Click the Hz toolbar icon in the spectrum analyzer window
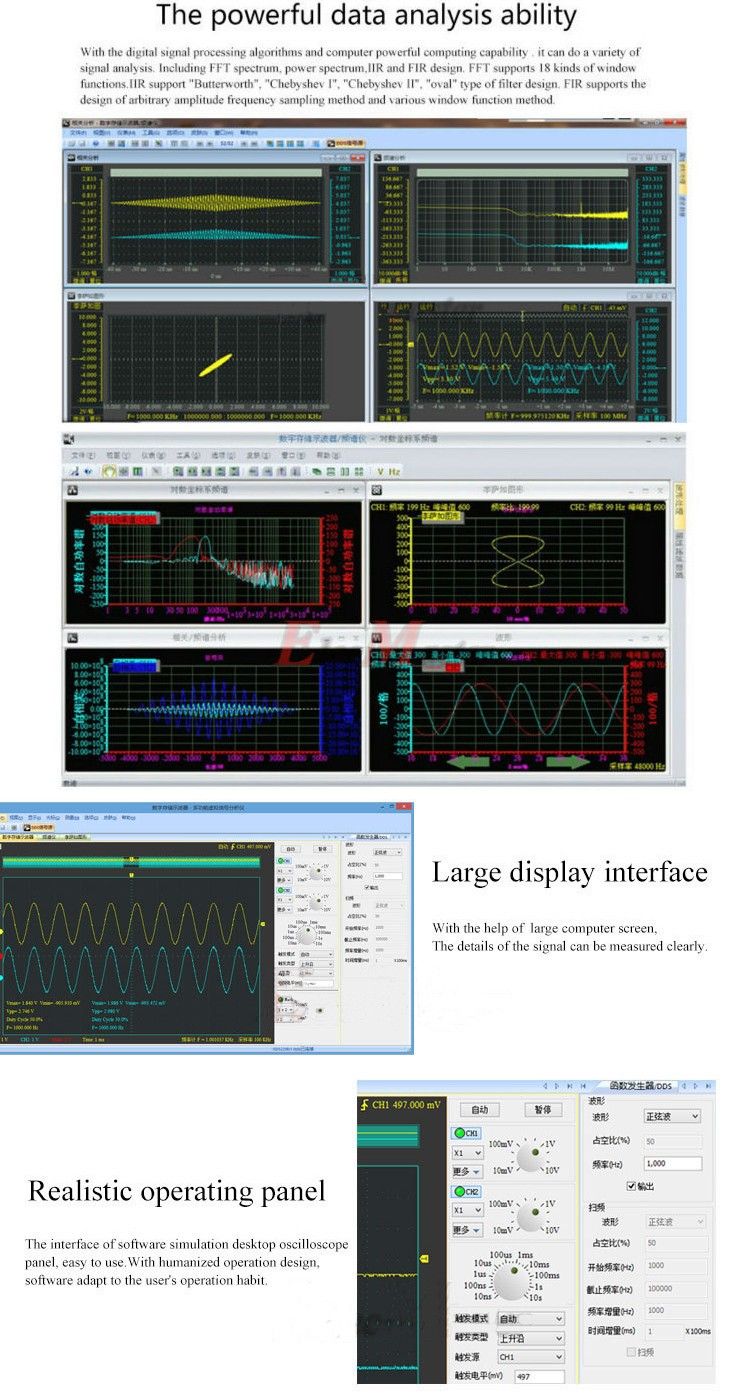Screen dimensions: 750x1399 coord(396,470)
